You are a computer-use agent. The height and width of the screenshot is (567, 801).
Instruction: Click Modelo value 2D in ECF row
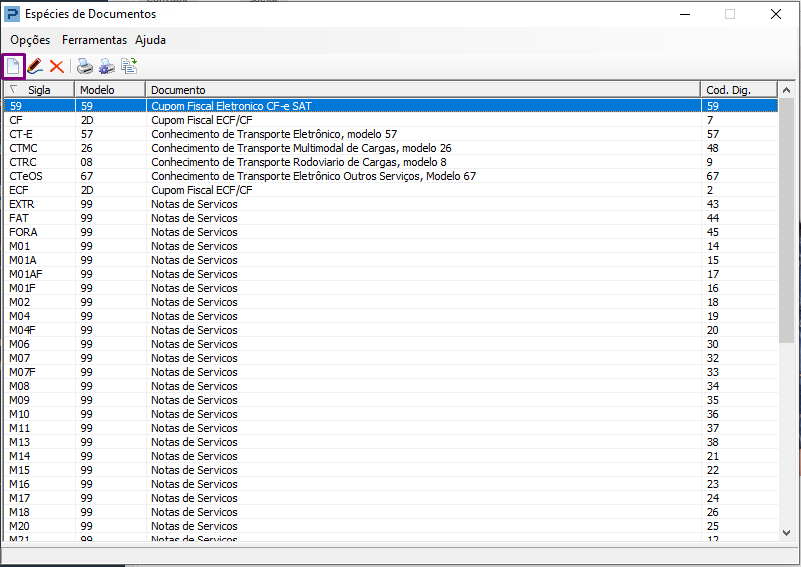[x=87, y=190]
